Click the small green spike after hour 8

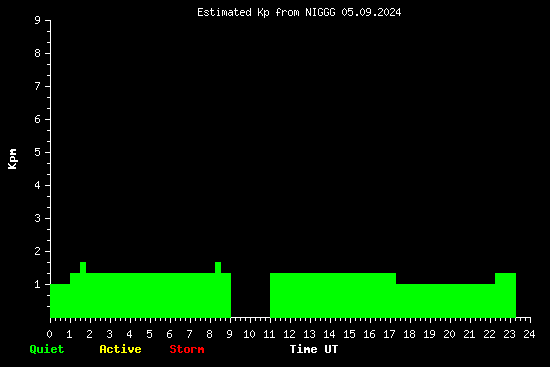tap(218, 267)
